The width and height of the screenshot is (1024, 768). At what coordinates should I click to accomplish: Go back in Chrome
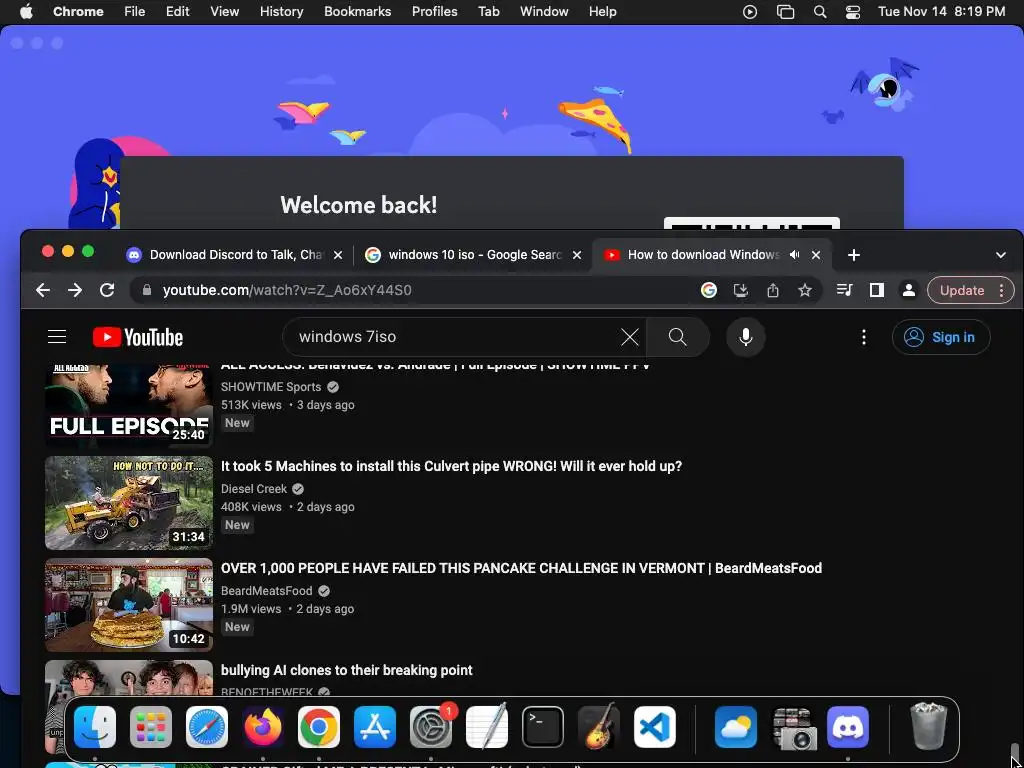(43, 290)
